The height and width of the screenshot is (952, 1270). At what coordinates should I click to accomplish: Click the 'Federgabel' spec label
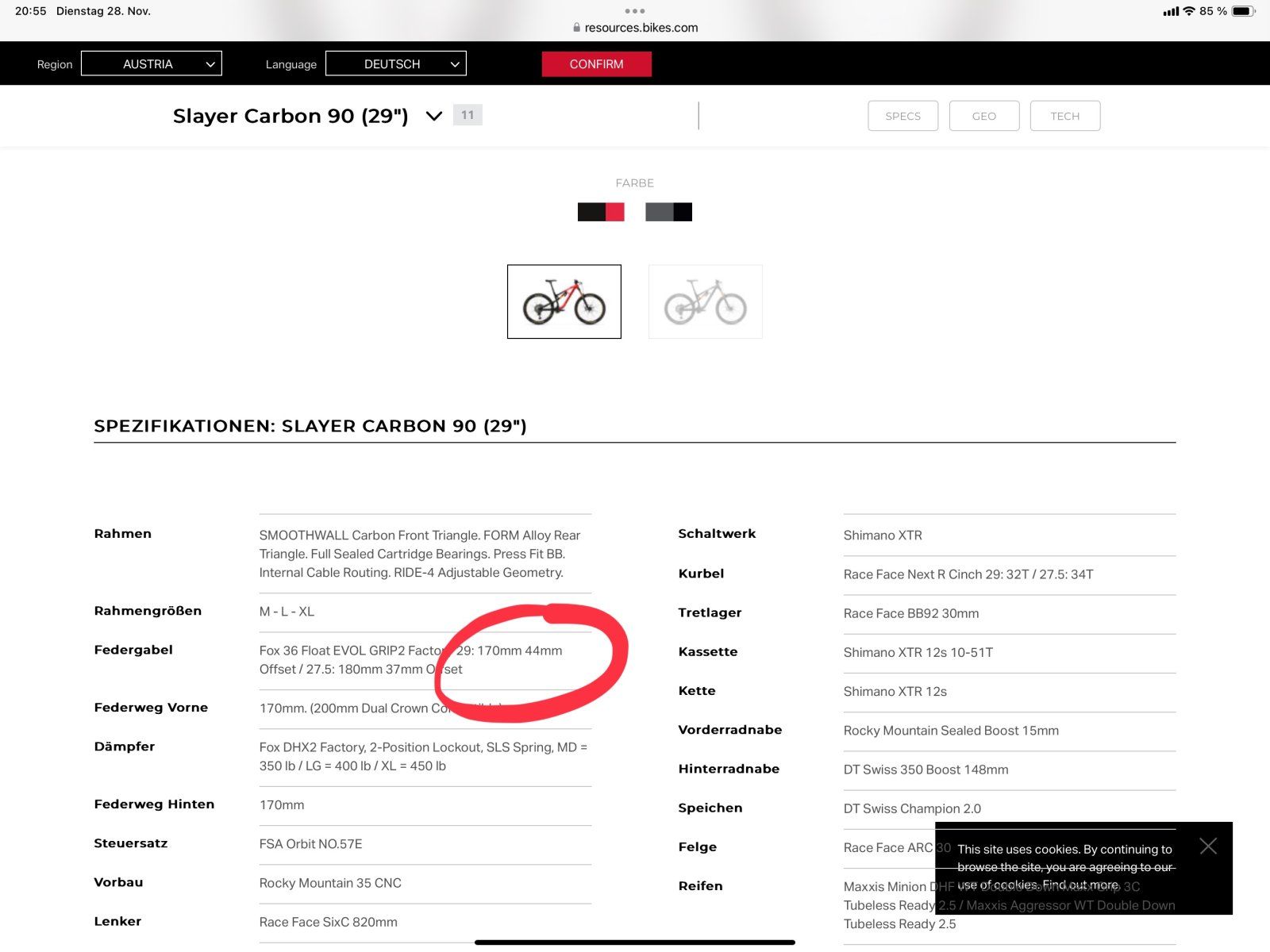pyautogui.click(x=133, y=650)
